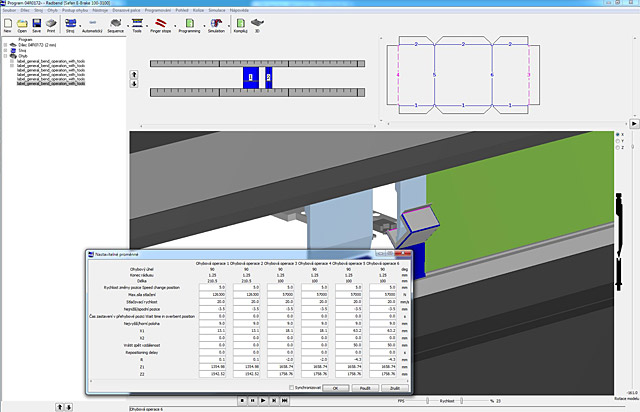This screenshot has height=412, width=640.
Task: Click the Finger stops toolbar icon
Action: point(160,23)
